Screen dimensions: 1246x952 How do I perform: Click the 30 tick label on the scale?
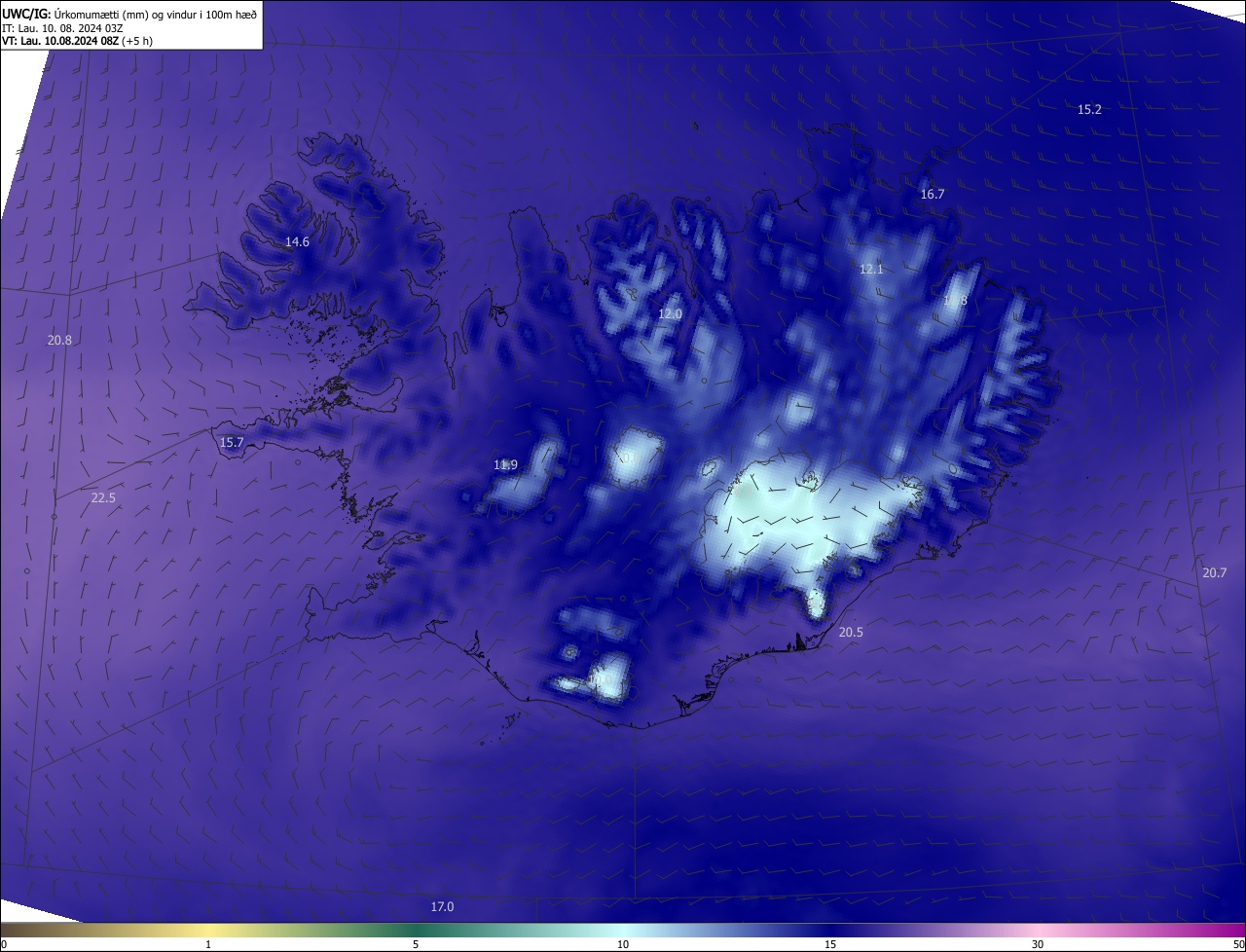point(1038,944)
